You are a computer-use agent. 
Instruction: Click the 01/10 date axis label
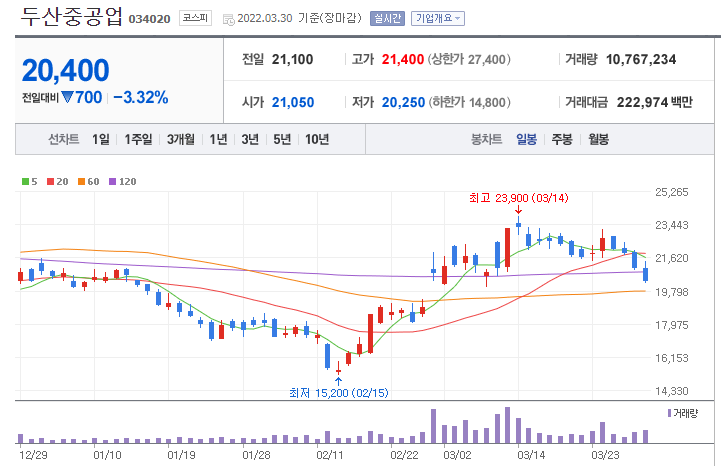[x=107, y=455]
